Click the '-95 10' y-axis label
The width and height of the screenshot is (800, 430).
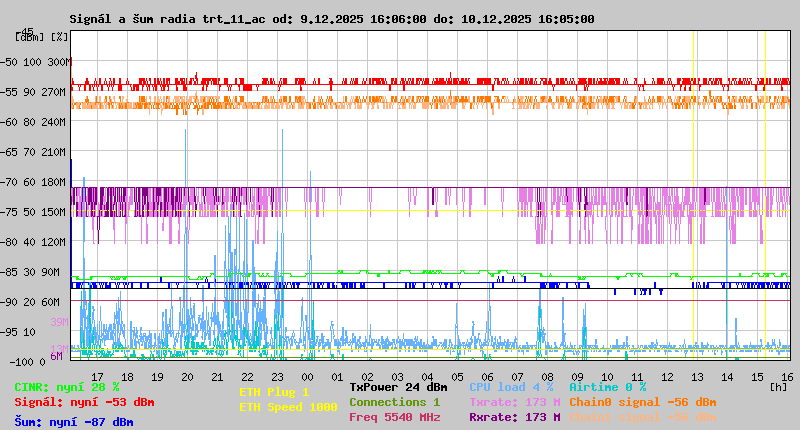click(x=19, y=332)
